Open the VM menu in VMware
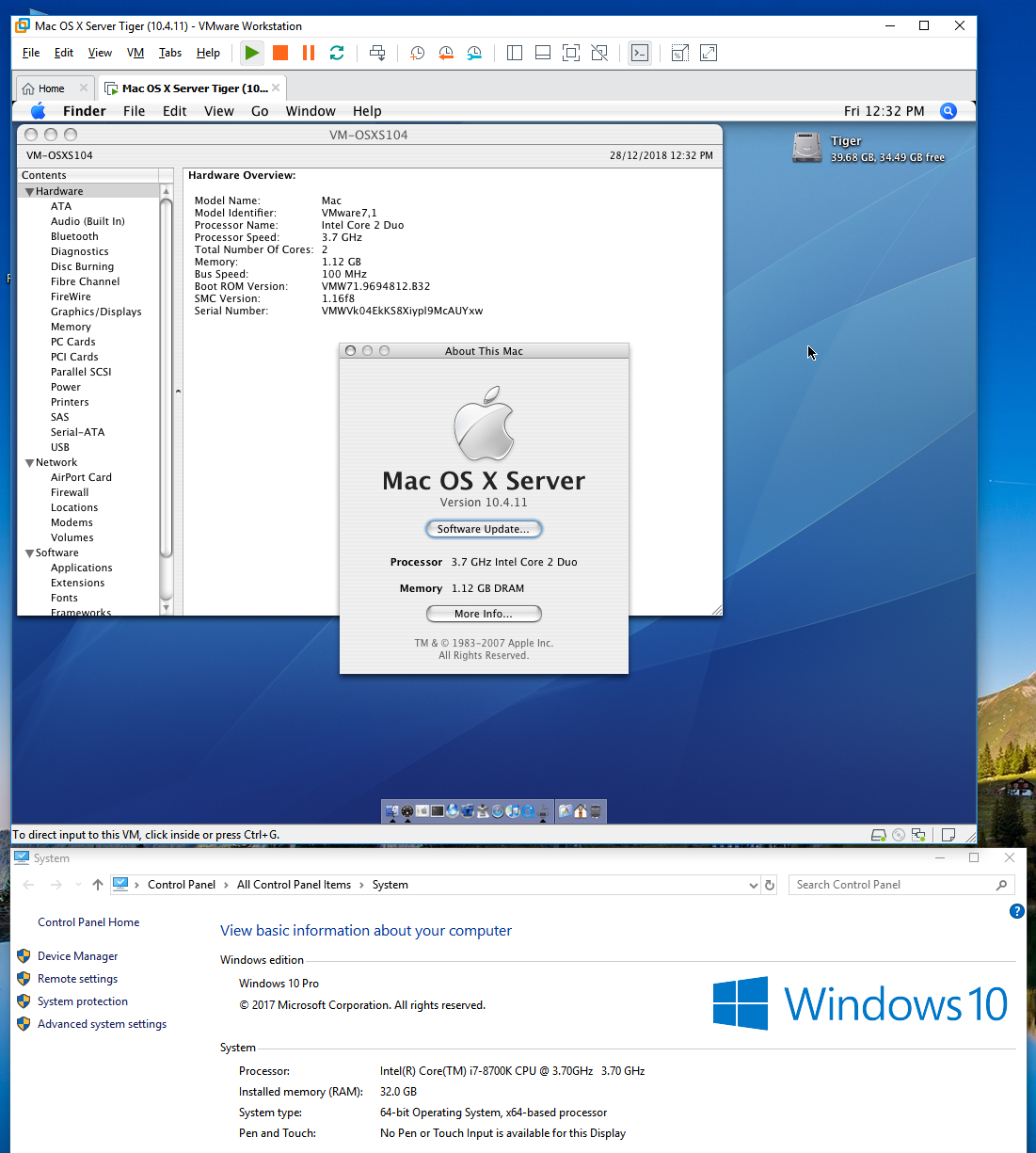 (135, 53)
